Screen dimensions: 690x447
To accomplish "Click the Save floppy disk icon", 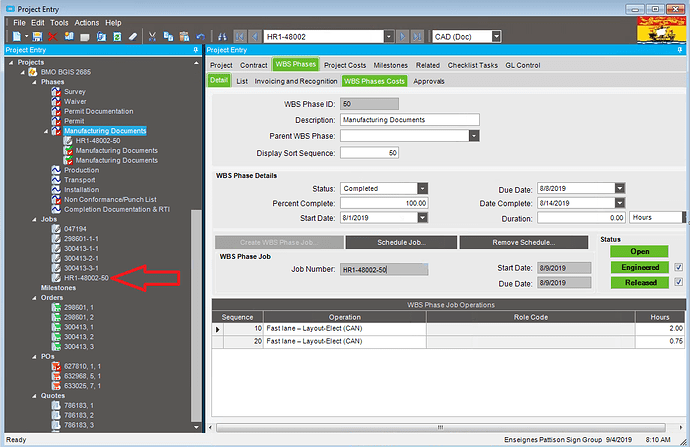I will [x=37, y=37].
